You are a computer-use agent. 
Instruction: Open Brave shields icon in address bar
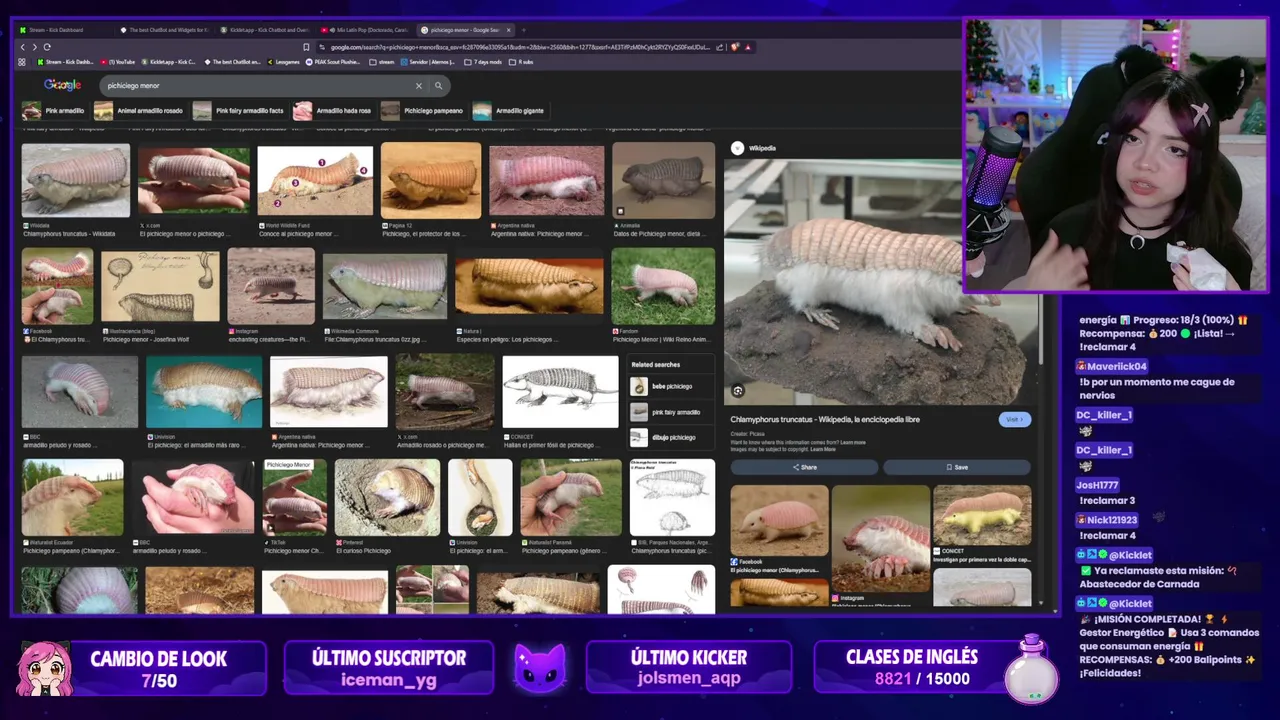(x=735, y=47)
